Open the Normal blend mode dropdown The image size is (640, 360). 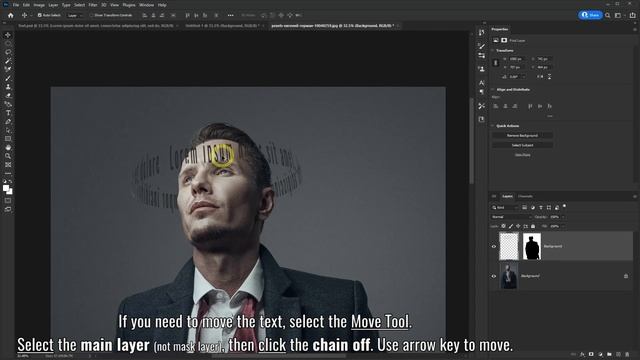pos(511,217)
